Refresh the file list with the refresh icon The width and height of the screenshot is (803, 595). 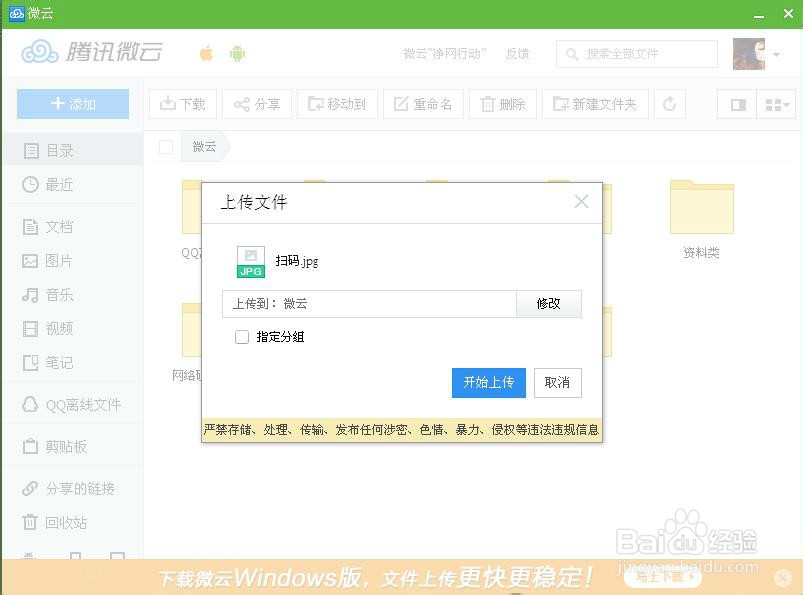[x=669, y=103]
